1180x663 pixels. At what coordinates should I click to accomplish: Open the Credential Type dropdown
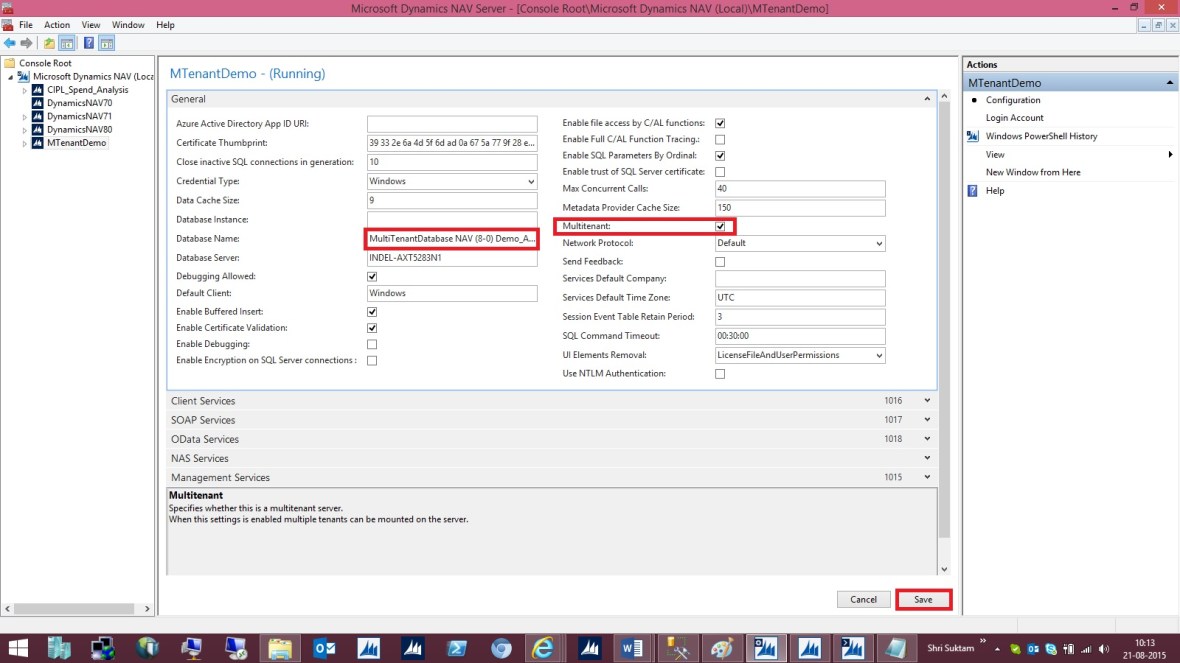(x=533, y=181)
